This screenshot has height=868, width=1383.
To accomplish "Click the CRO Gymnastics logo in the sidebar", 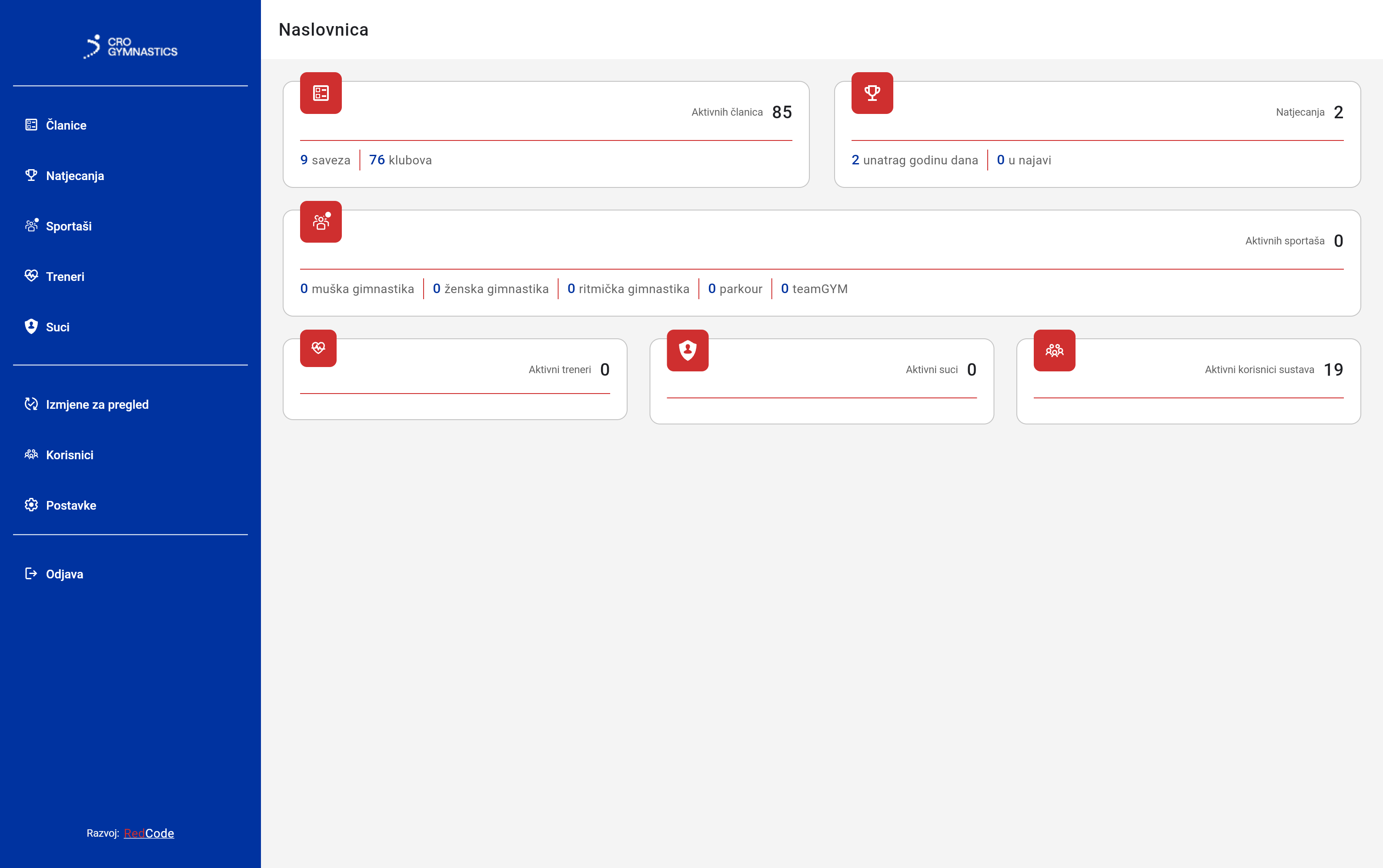I will [x=130, y=47].
